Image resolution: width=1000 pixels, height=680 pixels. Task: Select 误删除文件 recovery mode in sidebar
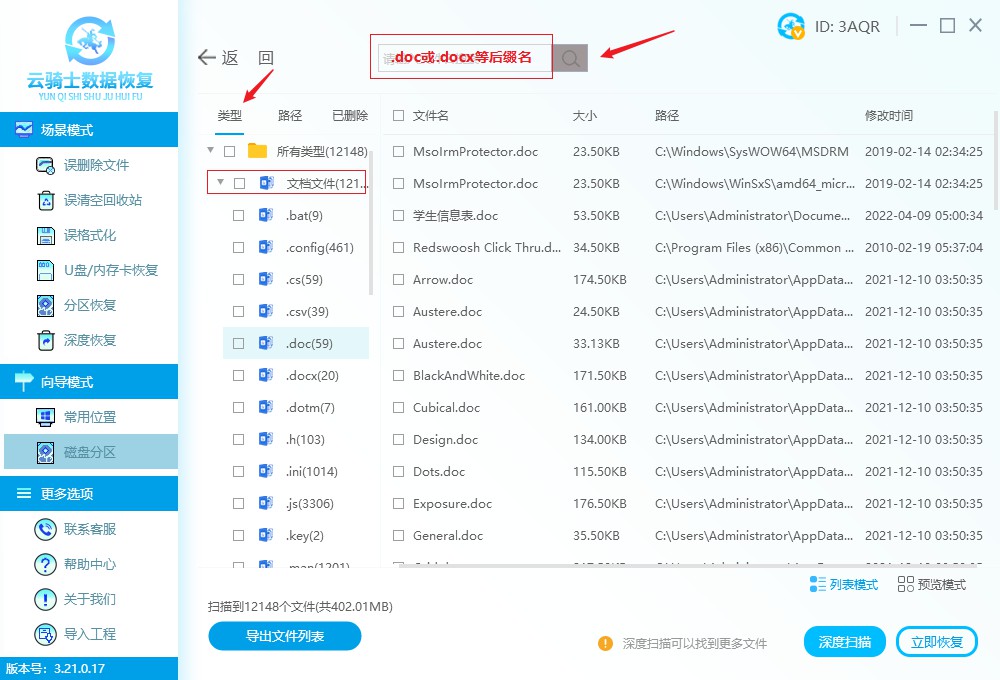pos(89,166)
